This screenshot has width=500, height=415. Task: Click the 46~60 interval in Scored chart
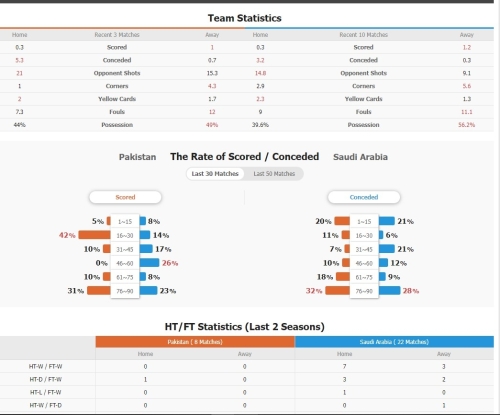tap(125, 263)
